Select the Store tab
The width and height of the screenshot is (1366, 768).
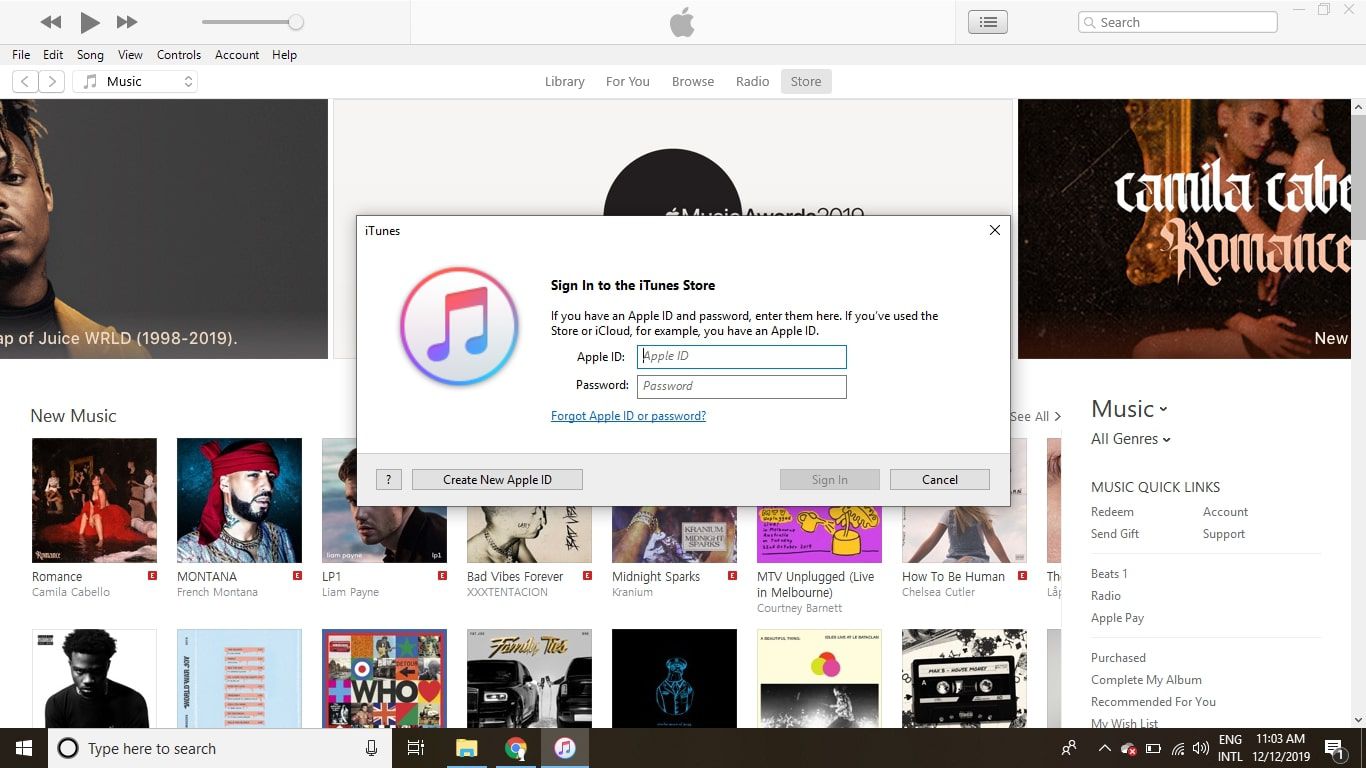pos(806,82)
